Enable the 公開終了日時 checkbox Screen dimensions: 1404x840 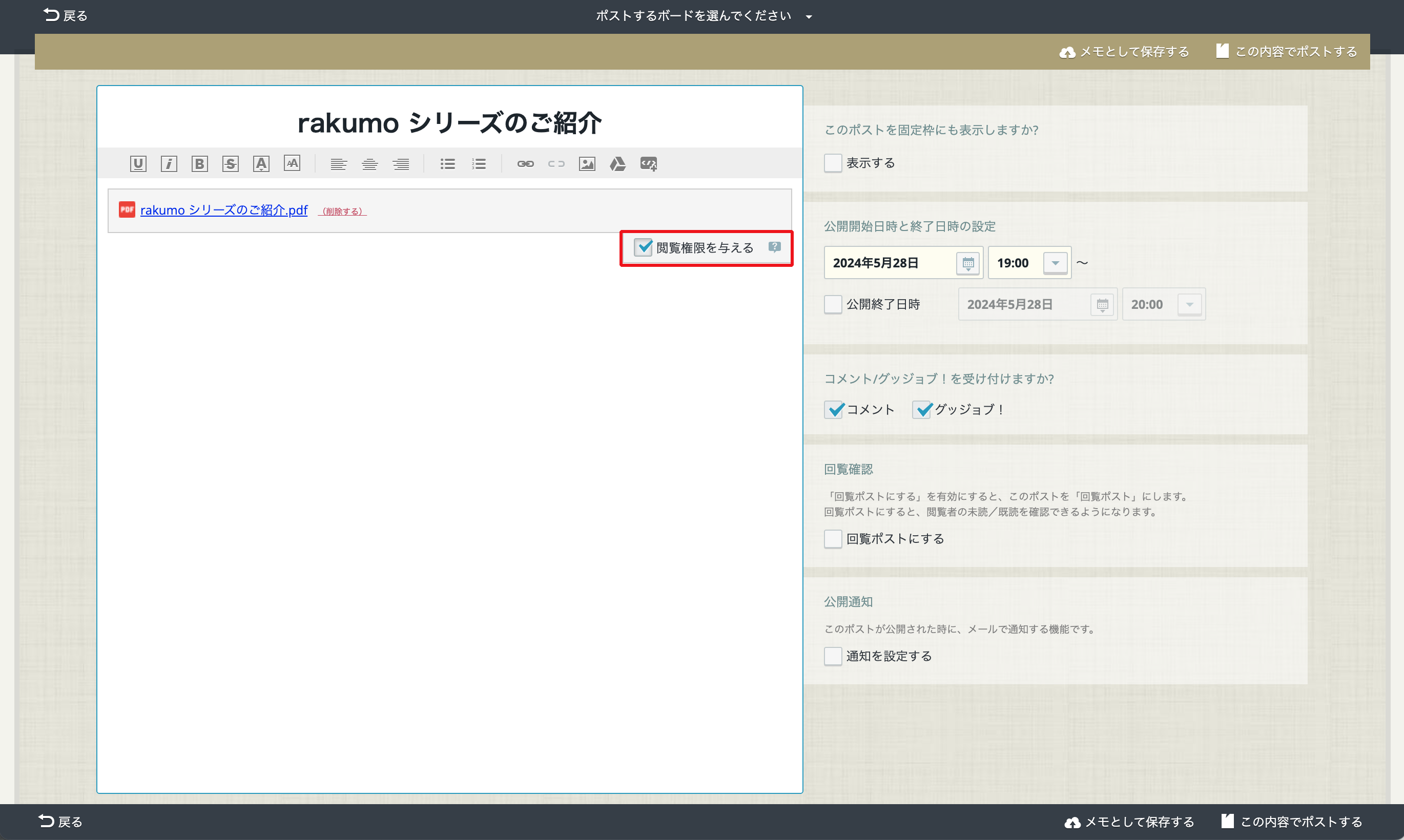(833, 305)
